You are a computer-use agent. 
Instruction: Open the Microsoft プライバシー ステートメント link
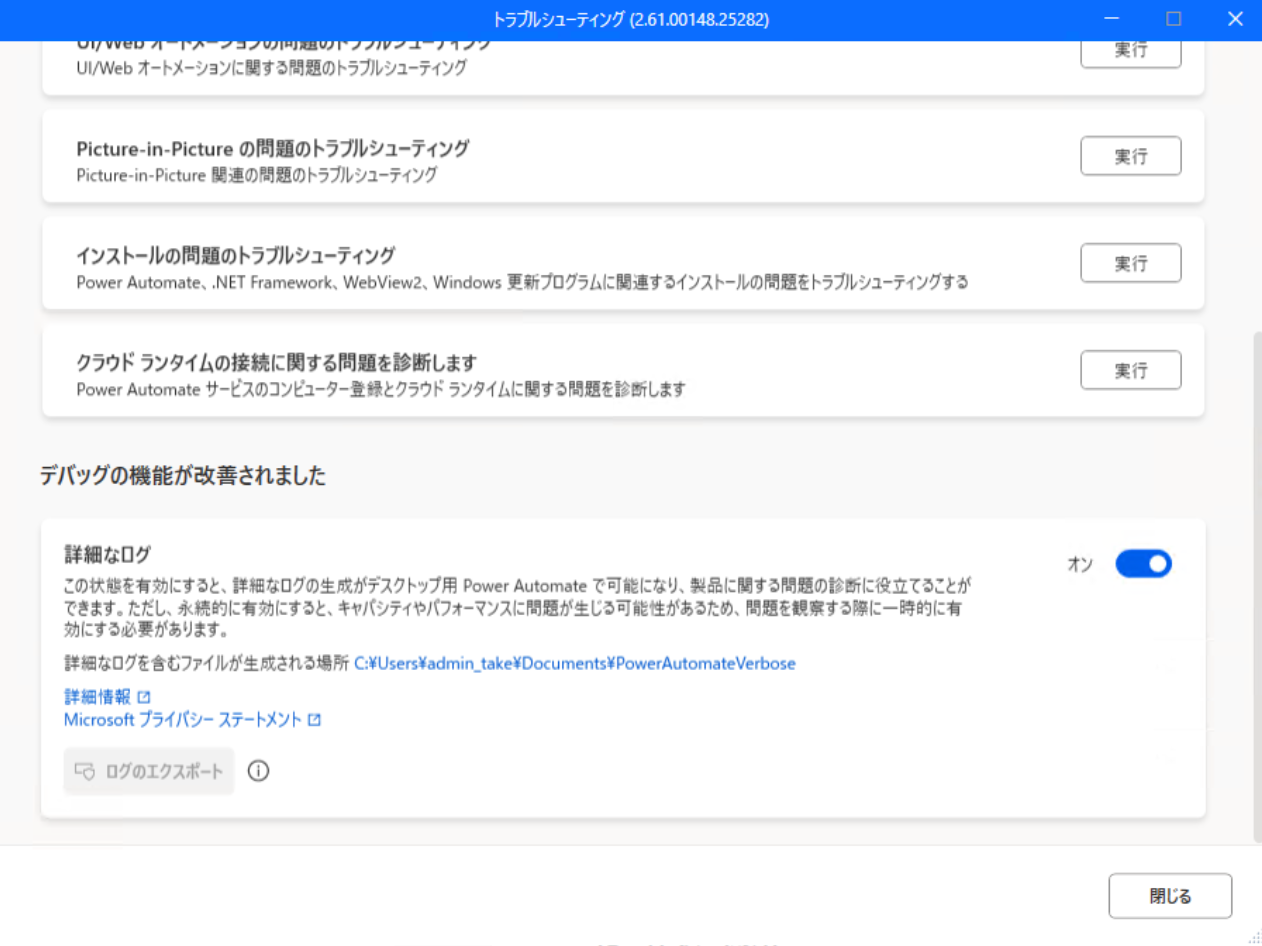click(183, 720)
